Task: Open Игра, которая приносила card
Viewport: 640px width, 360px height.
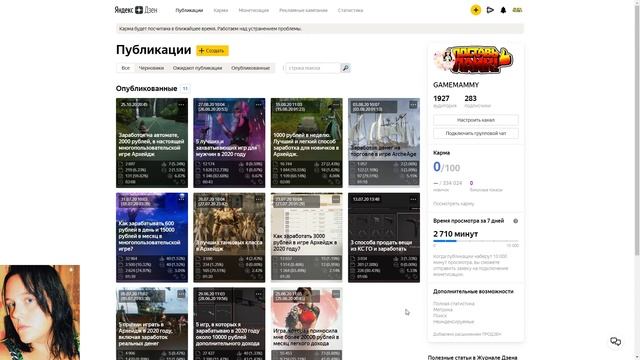Action: pyautogui.click(x=307, y=324)
